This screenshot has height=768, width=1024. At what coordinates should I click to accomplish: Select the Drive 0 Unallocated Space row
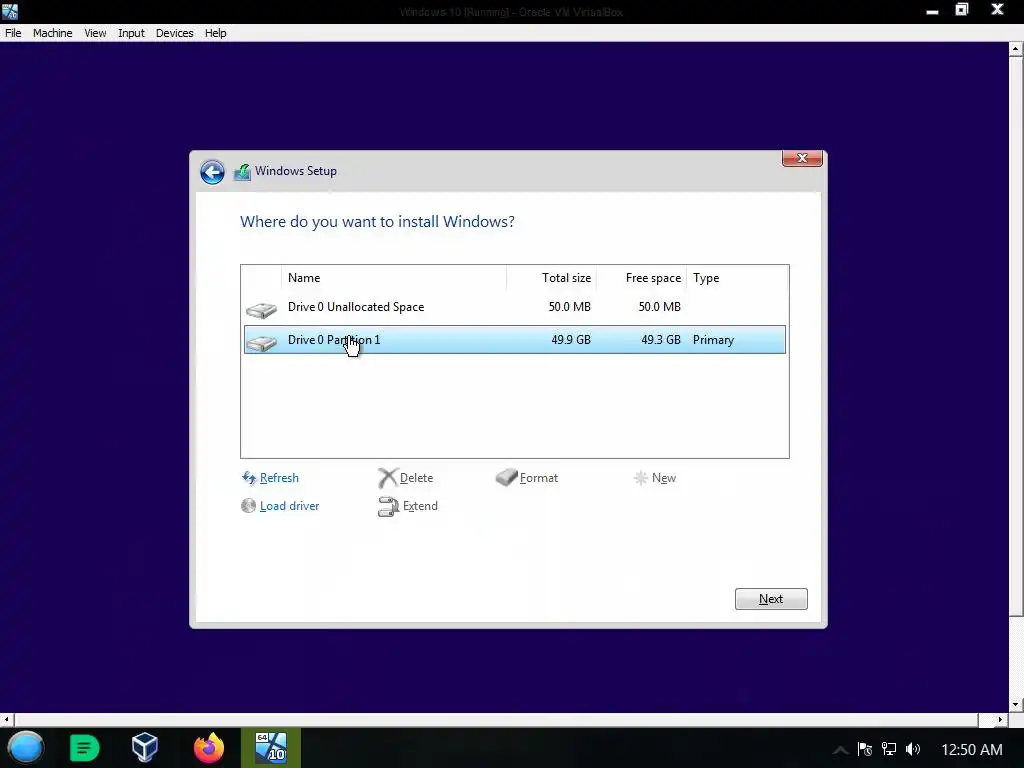515,307
